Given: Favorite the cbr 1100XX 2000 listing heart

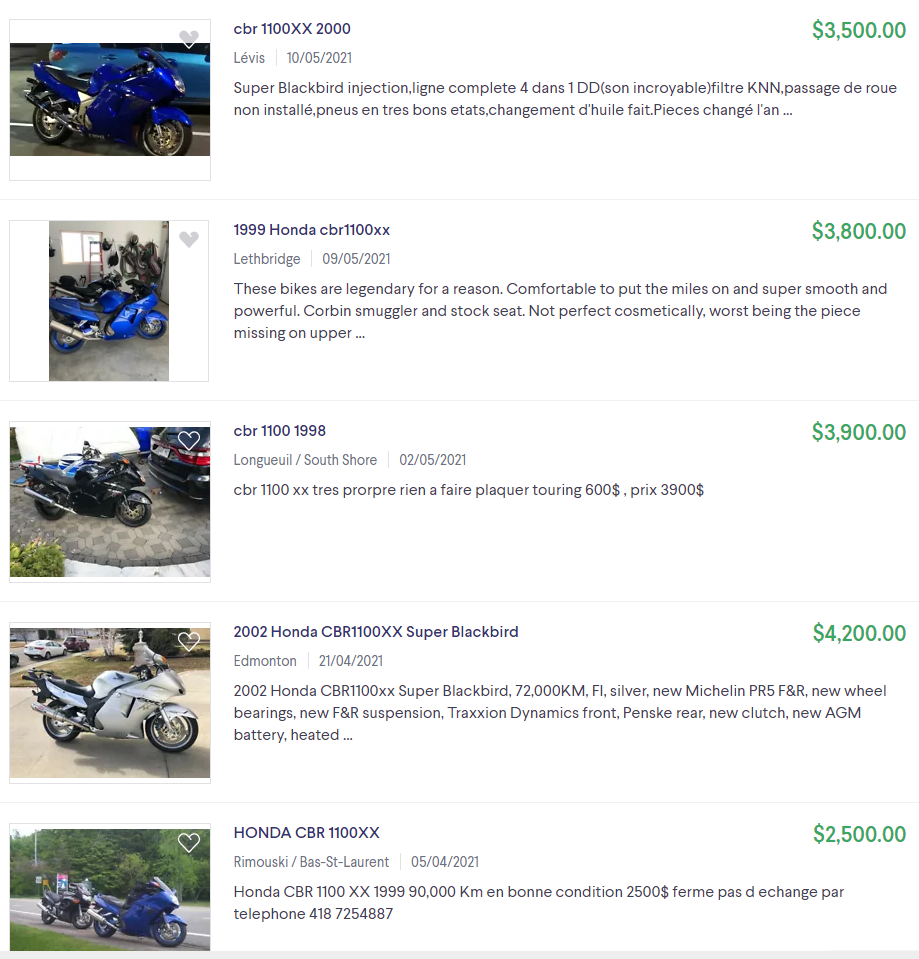Looking at the screenshot, I should tap(189, 39).
